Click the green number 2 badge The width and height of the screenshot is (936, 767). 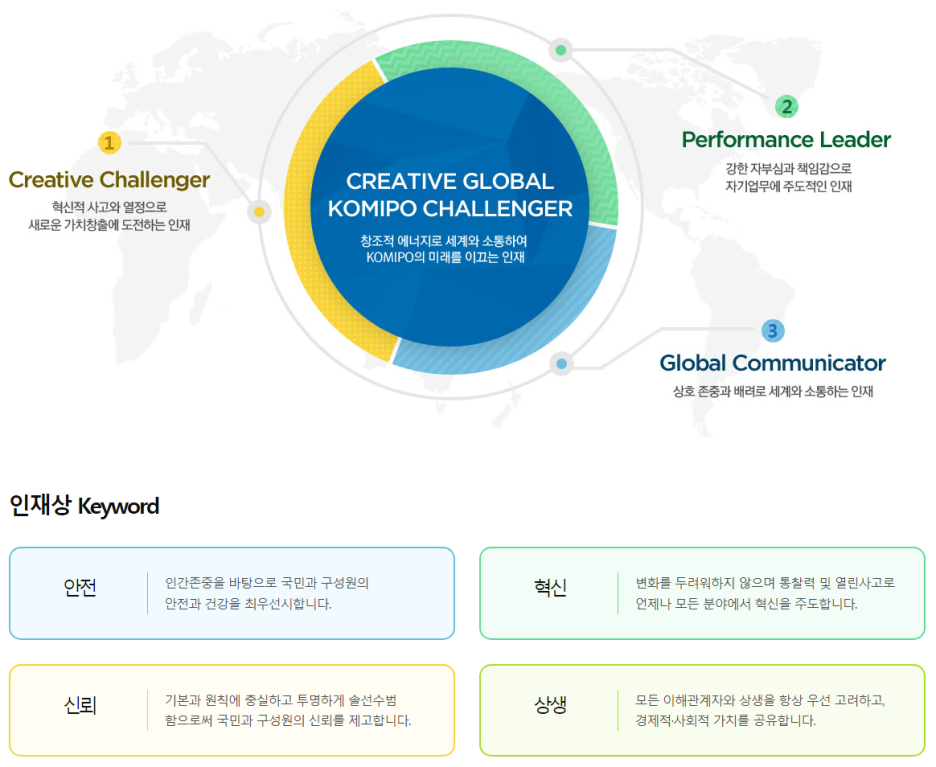787,107
